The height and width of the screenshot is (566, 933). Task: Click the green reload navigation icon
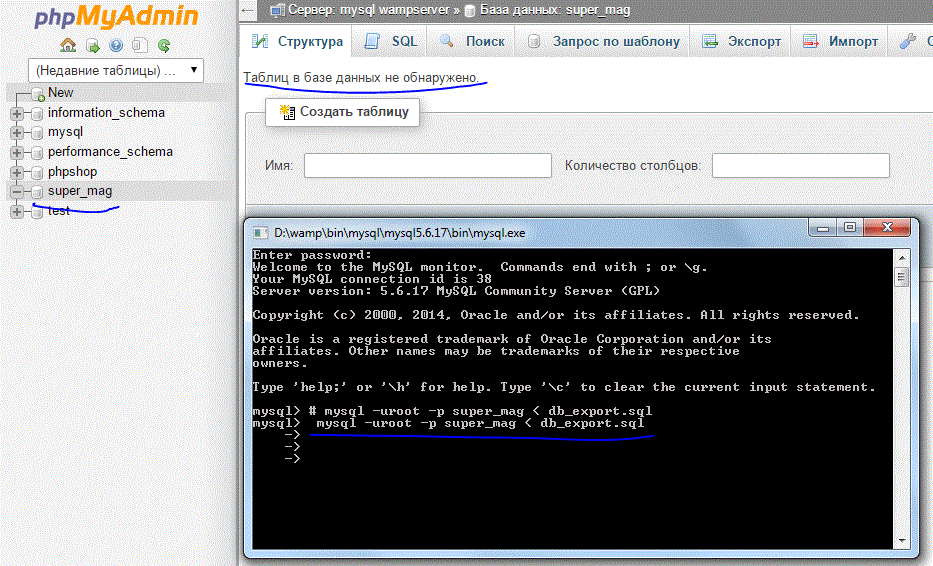coord(164,45)
